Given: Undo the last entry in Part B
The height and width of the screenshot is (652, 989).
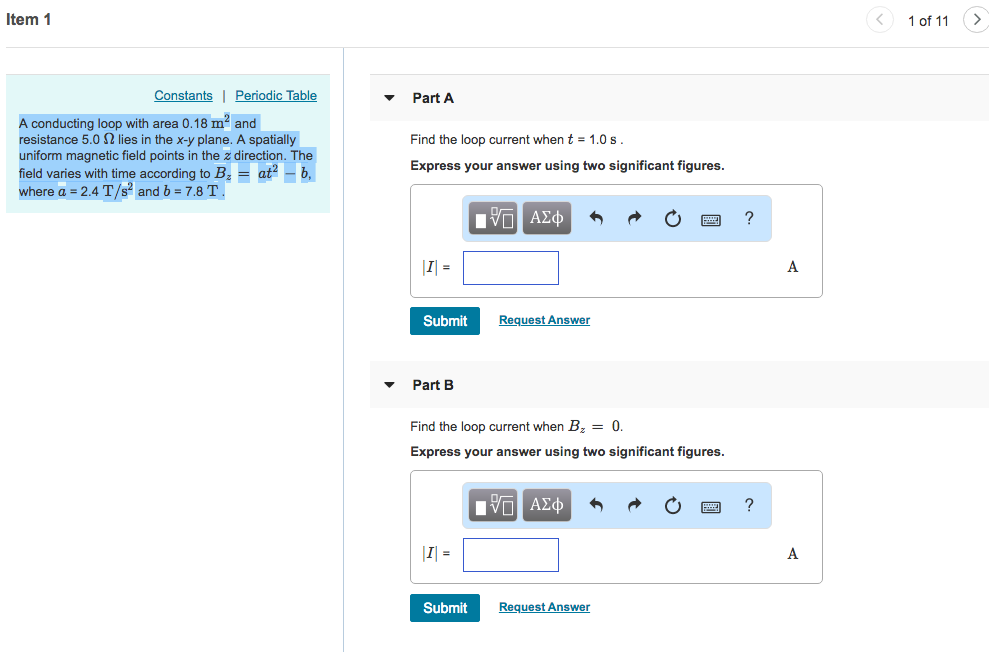Looking at the screenshot, I should pos(597,505).
